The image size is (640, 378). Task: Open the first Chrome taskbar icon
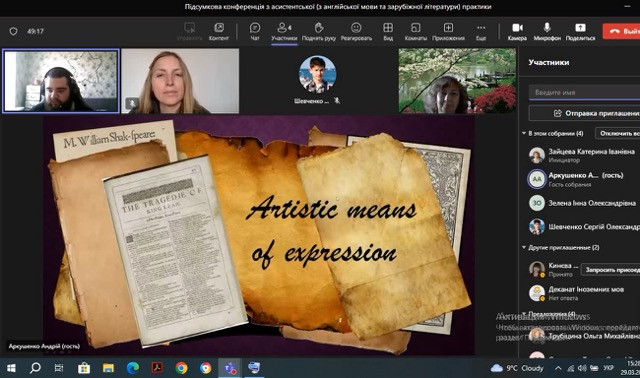point(182,368)
